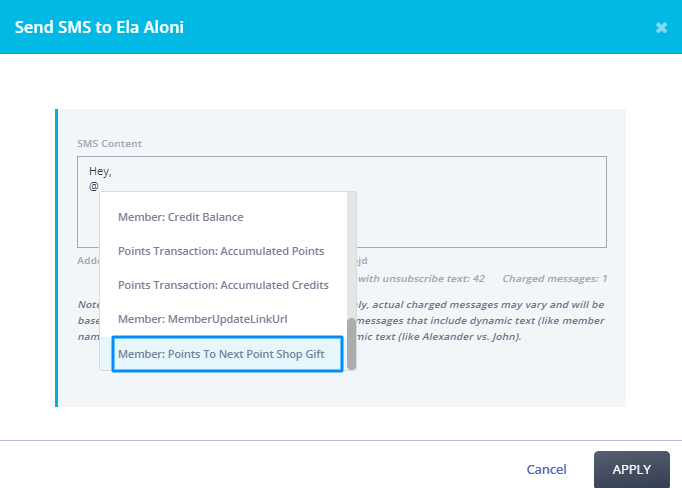Screen dimensions: 682x488
Task: Click the partially hidden label under the text area
Action: click(88, 261)
